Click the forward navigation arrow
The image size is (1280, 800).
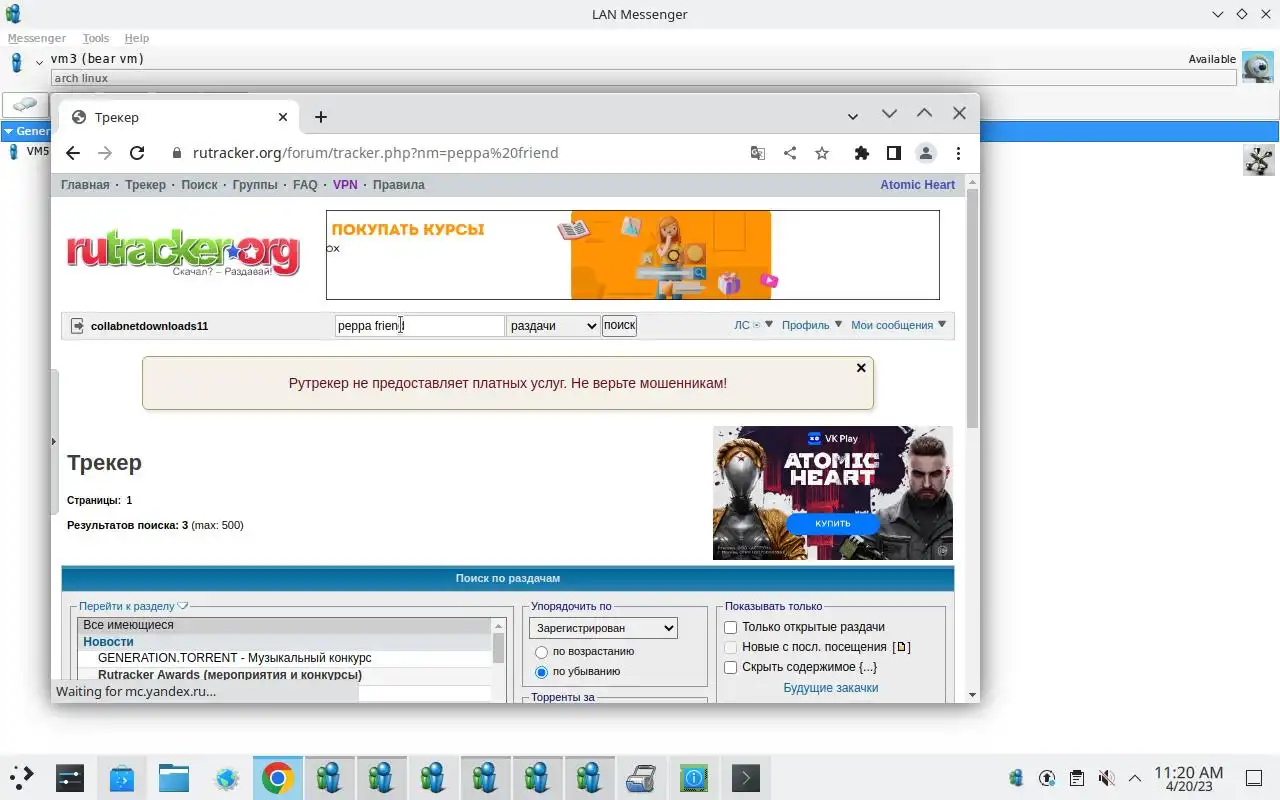coord(105,153)
